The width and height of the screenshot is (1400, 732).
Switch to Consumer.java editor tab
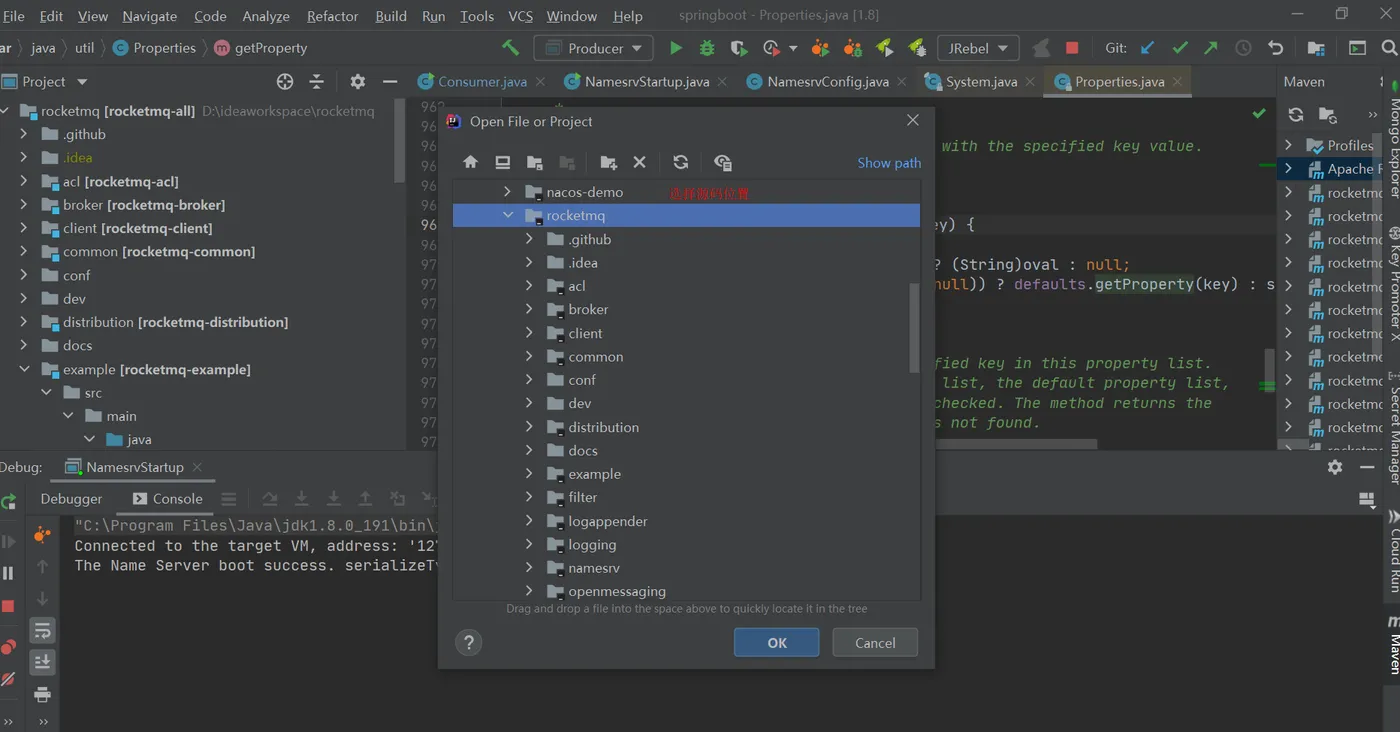coord(481,82)
